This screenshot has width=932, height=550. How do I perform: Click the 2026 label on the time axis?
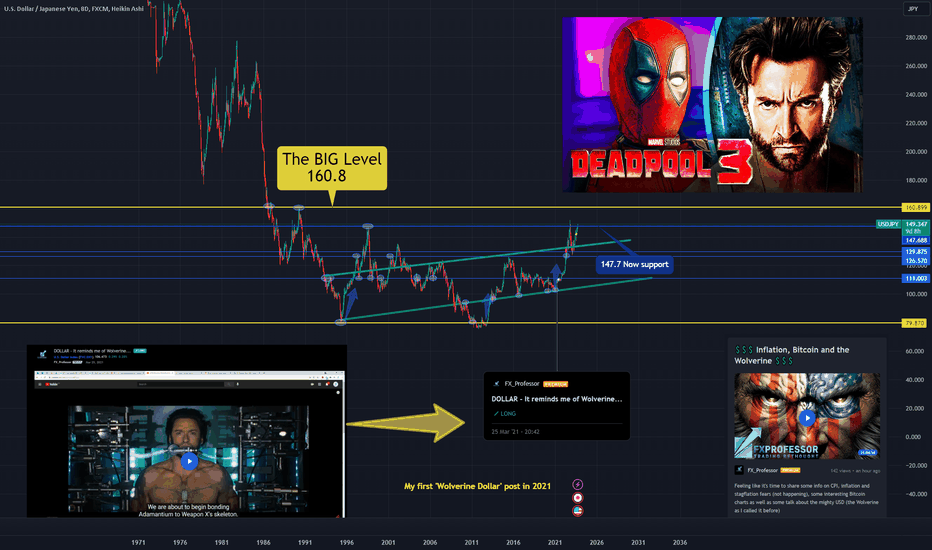(596, 542)
